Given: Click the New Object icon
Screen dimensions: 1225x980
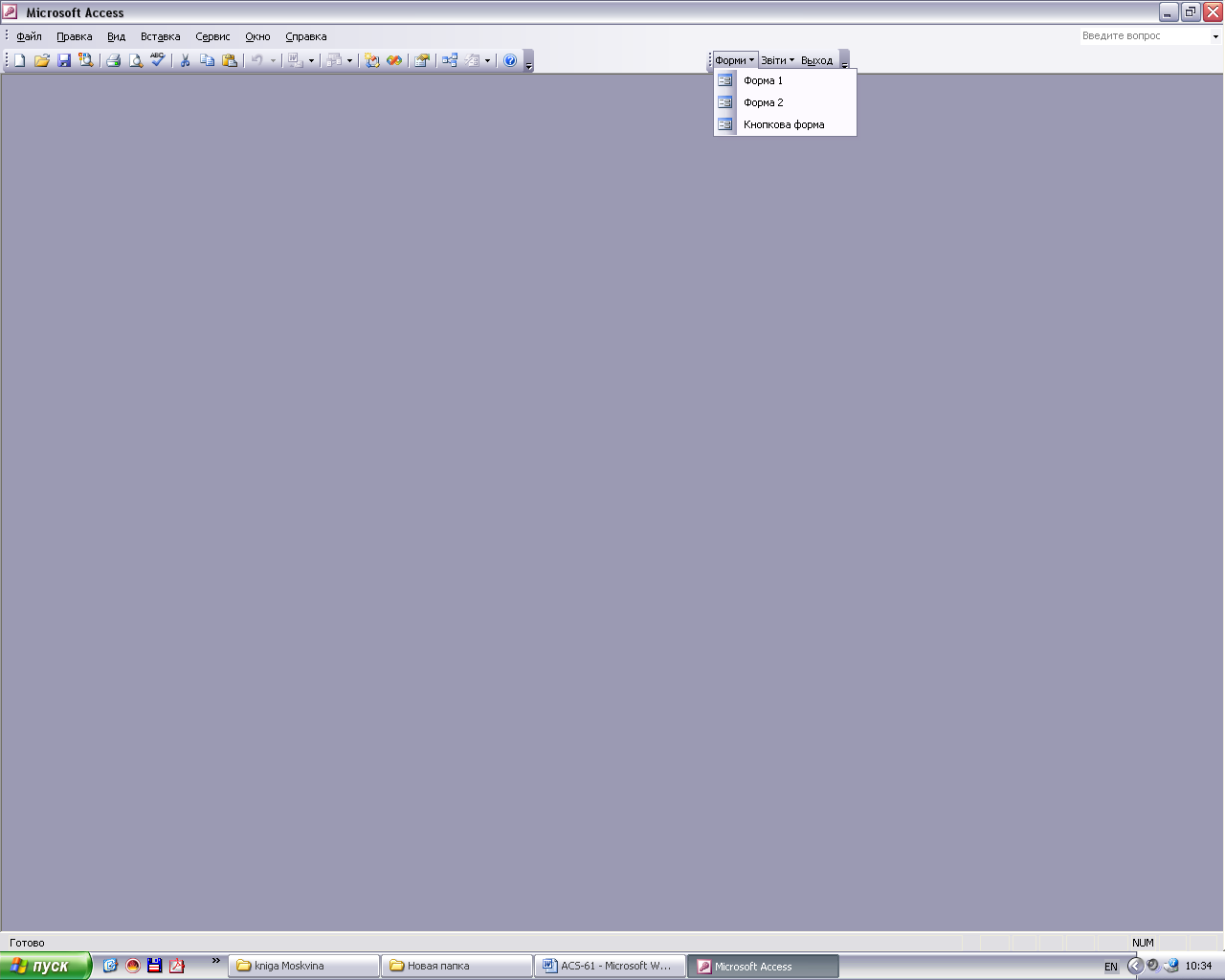Looking at the screenshot, I should [x=473, y=60].
